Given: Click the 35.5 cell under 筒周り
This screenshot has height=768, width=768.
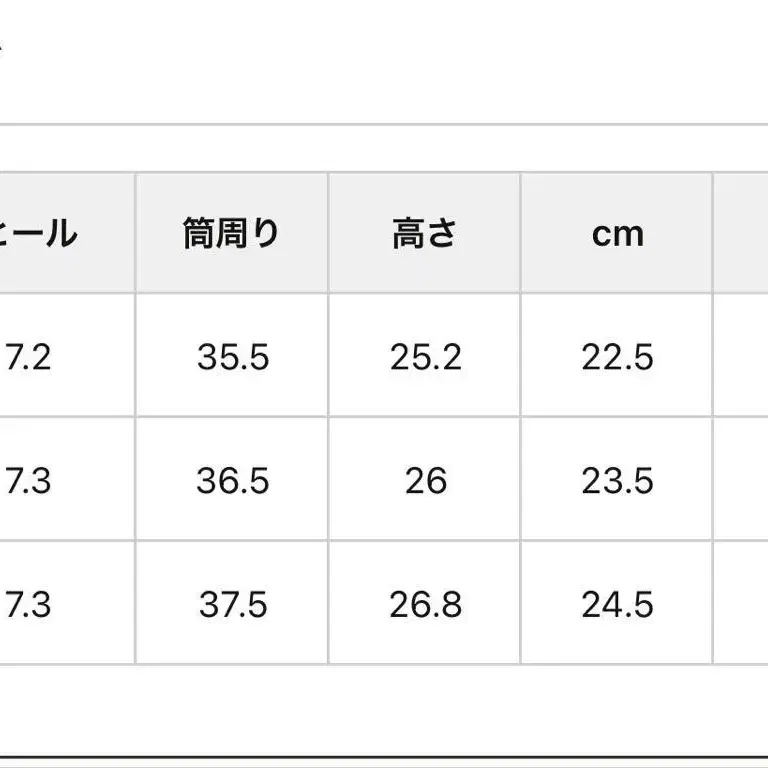Looking at the screenshot, I should coord(232,357).
